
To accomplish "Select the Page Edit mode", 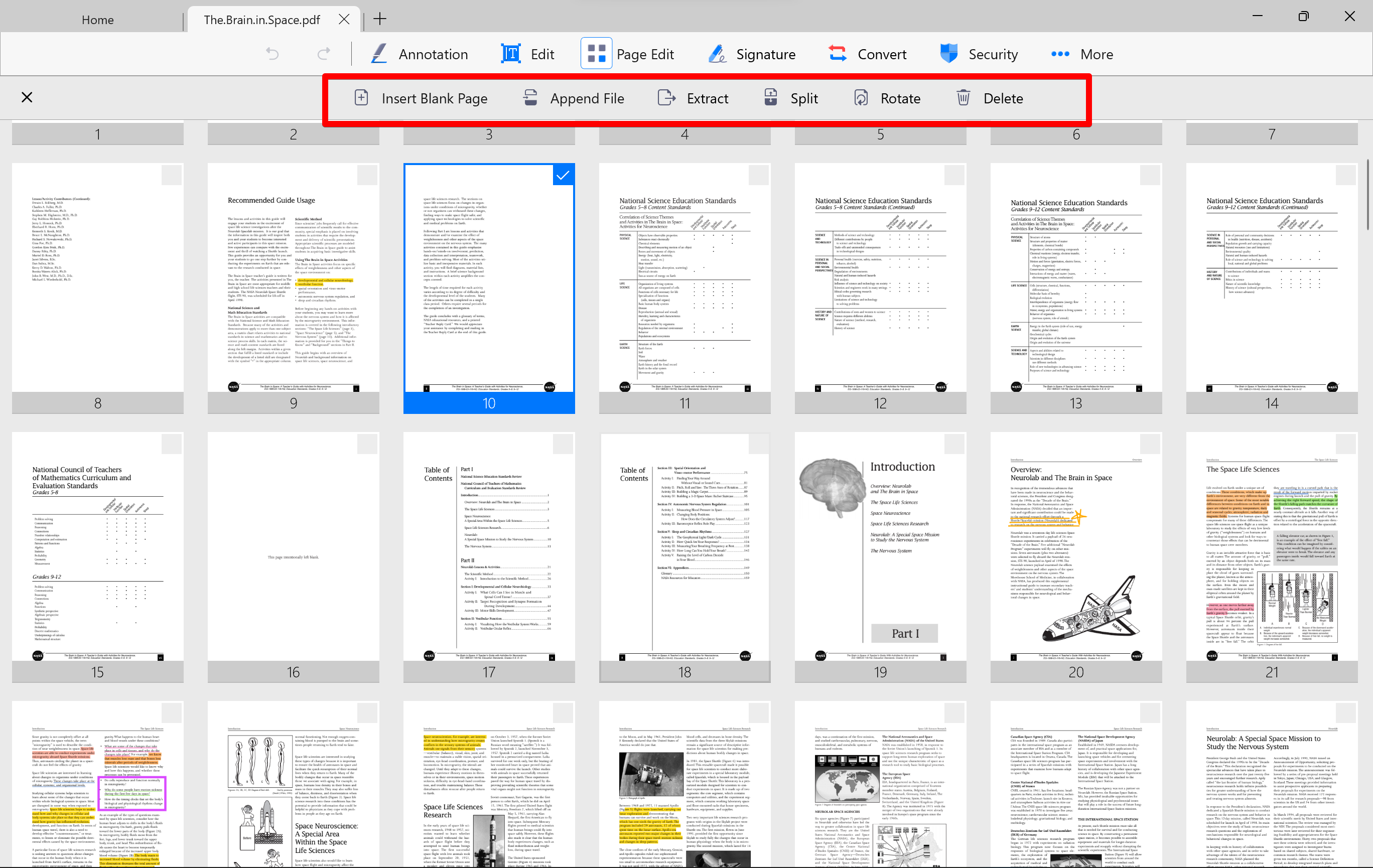I will click(628, 54).
